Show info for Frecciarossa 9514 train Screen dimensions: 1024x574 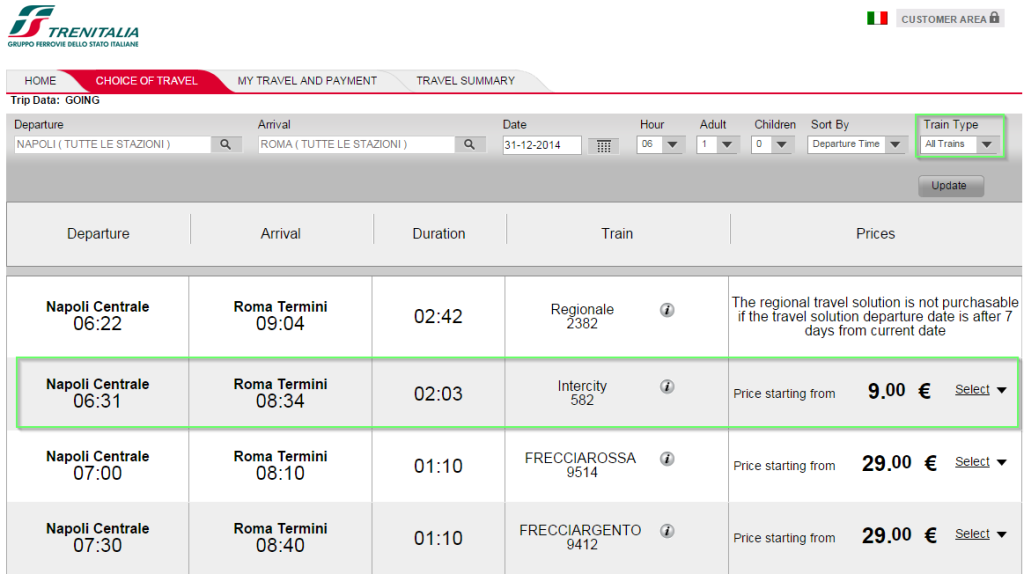tap(667, 459)
